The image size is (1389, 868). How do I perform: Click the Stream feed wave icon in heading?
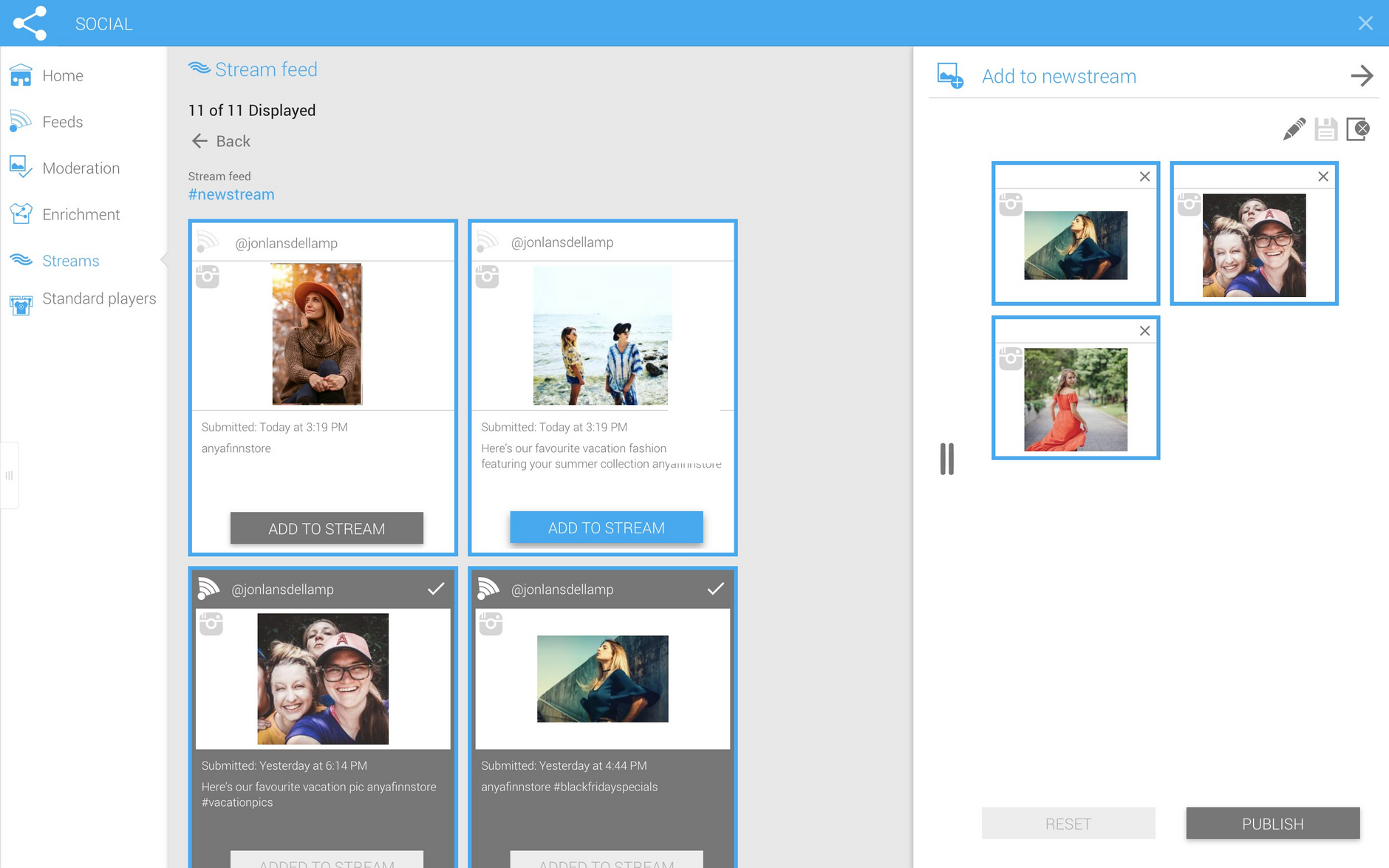click(x=199, y=68)
